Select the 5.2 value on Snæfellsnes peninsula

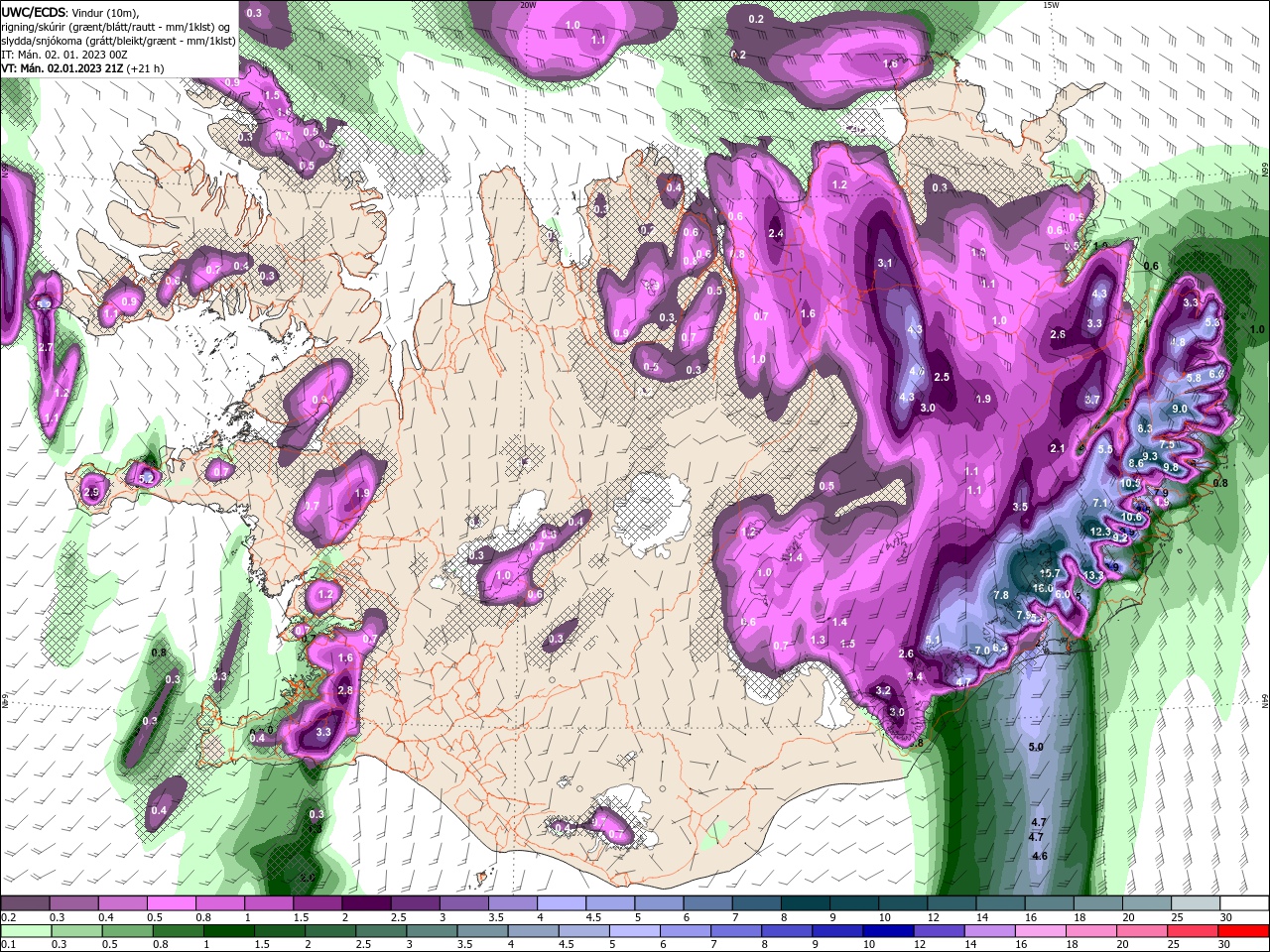147,478
